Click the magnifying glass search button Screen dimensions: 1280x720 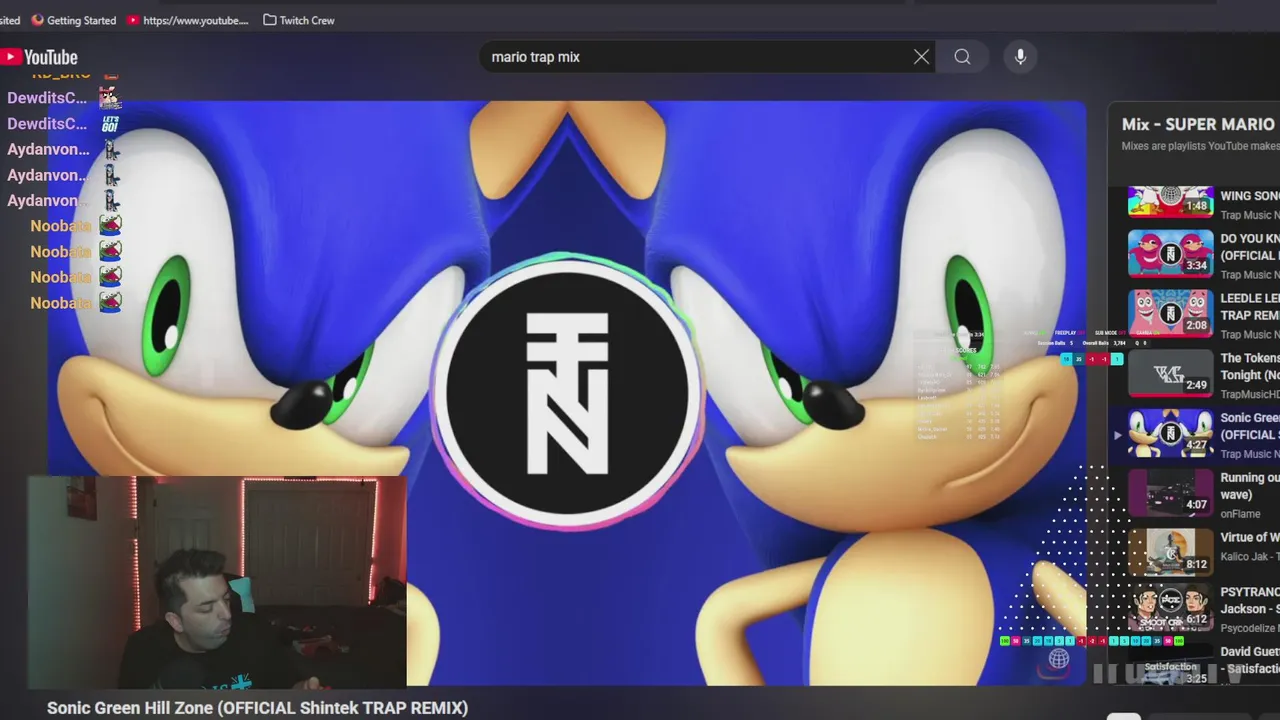pyautogui.click(x=962, y=57)
